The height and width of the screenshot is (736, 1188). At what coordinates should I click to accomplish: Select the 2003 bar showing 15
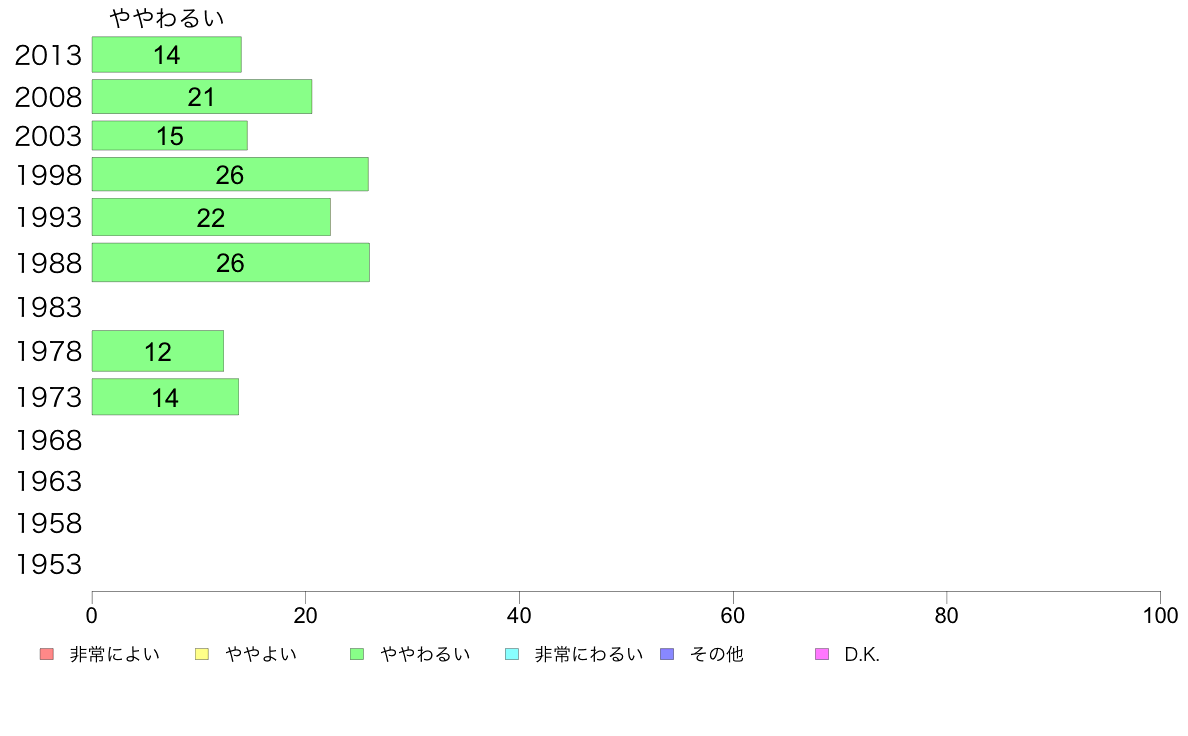170,136
